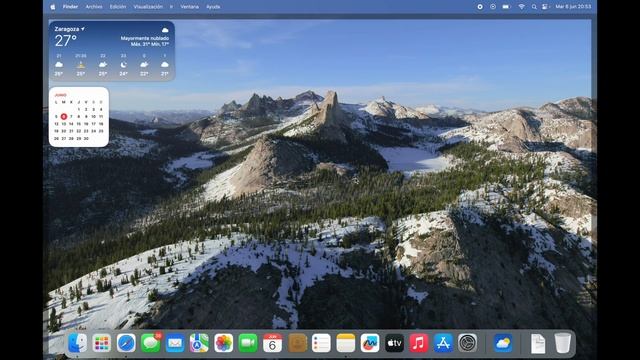Open the Trash in the Dock

point(562,343)
